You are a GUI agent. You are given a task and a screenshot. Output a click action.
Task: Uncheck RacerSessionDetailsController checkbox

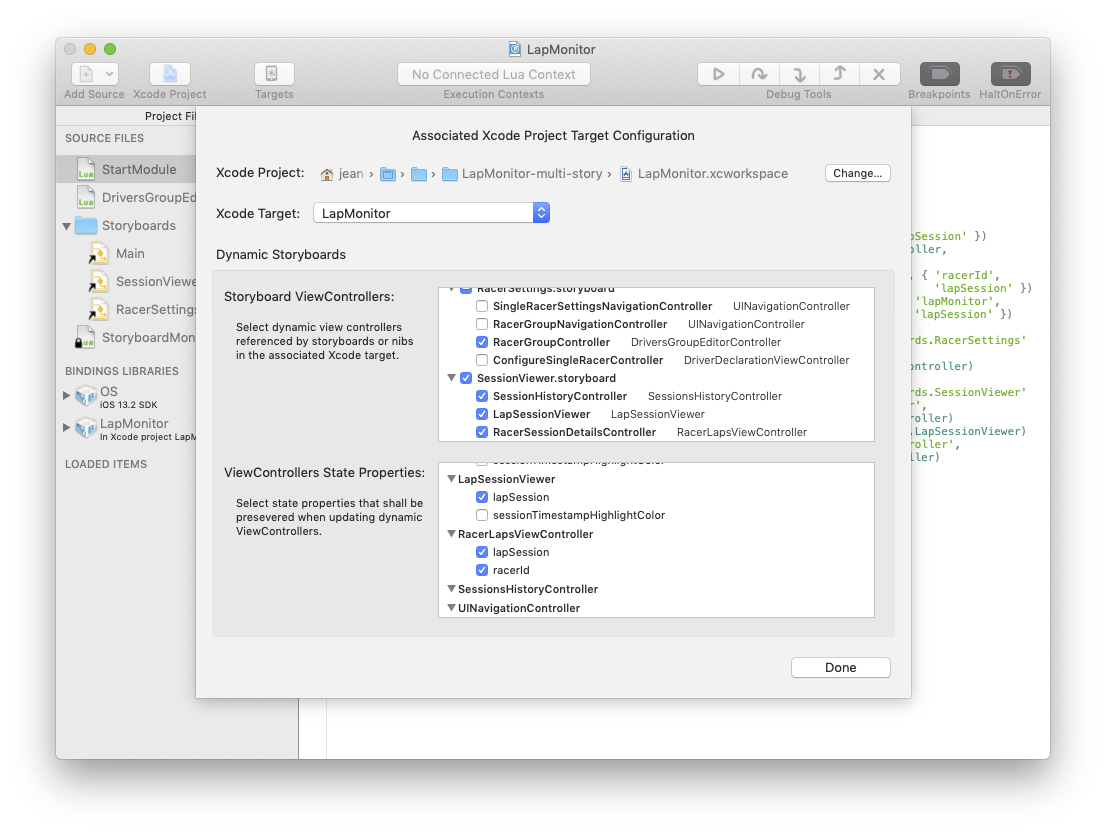(482, 432)
